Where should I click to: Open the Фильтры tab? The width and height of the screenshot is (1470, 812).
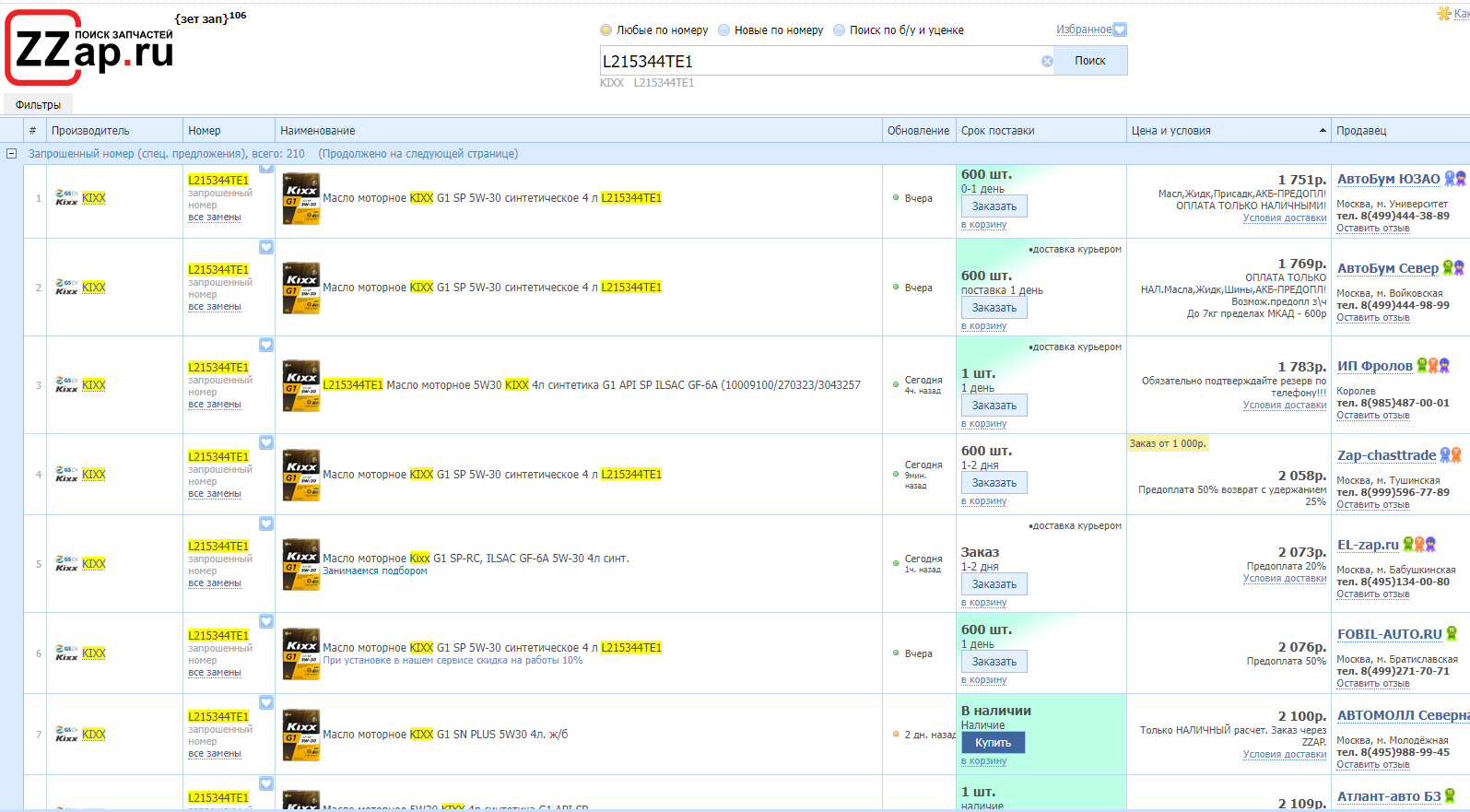pos(38,105)
